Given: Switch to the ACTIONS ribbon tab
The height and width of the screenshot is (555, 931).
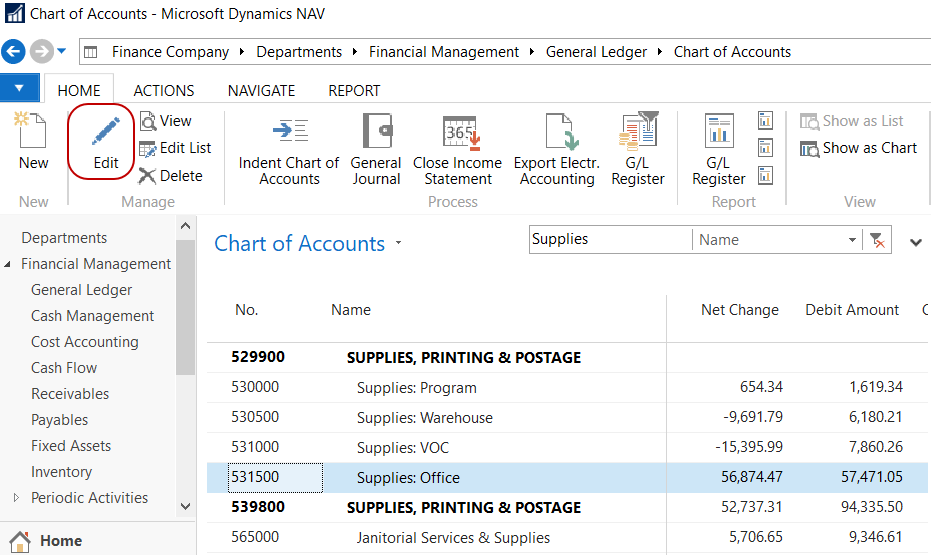Looking at the screenshot, I should coord(164,90).
